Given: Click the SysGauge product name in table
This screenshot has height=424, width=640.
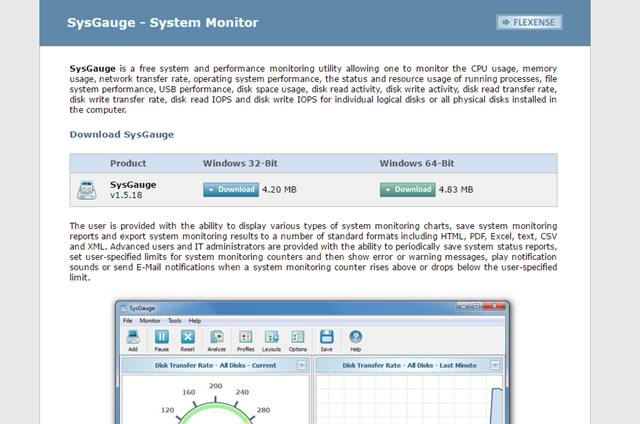Looking at the screenshot, I should tap(133, 185).
